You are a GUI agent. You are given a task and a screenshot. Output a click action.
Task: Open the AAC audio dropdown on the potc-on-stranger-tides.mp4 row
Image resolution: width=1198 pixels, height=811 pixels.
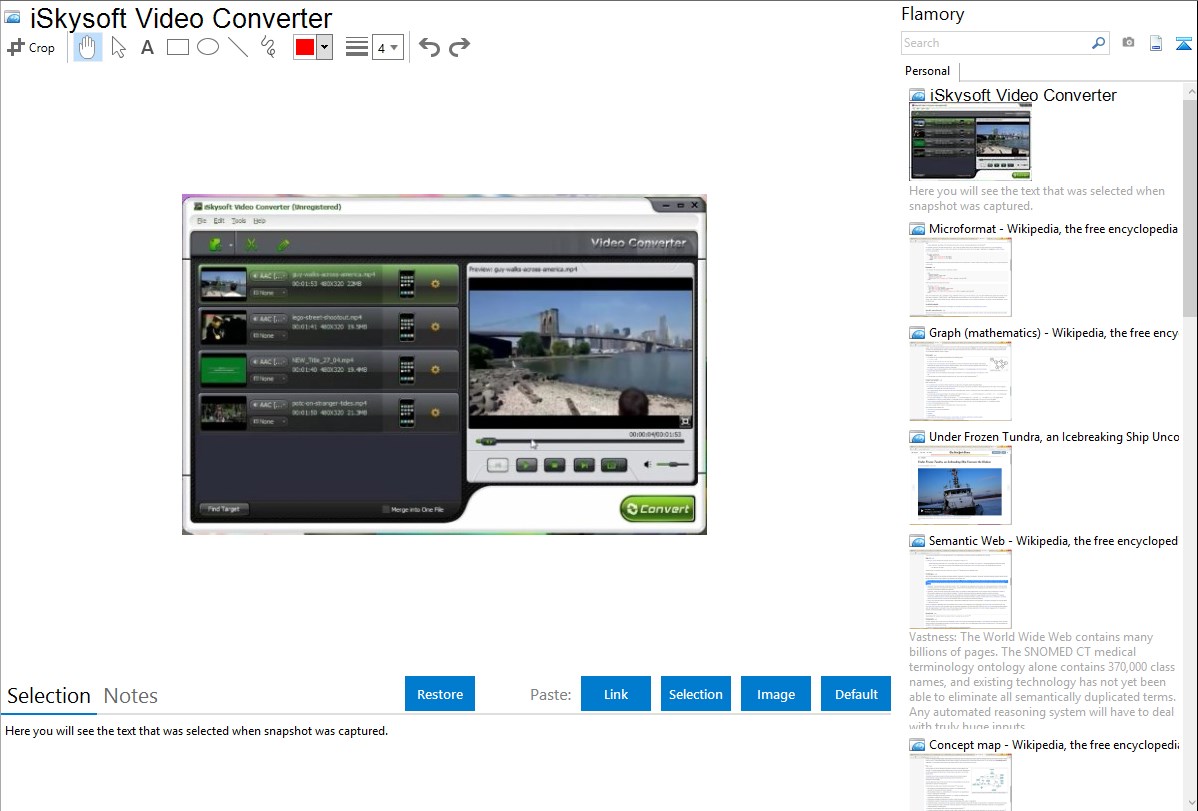tap(268, 404)
